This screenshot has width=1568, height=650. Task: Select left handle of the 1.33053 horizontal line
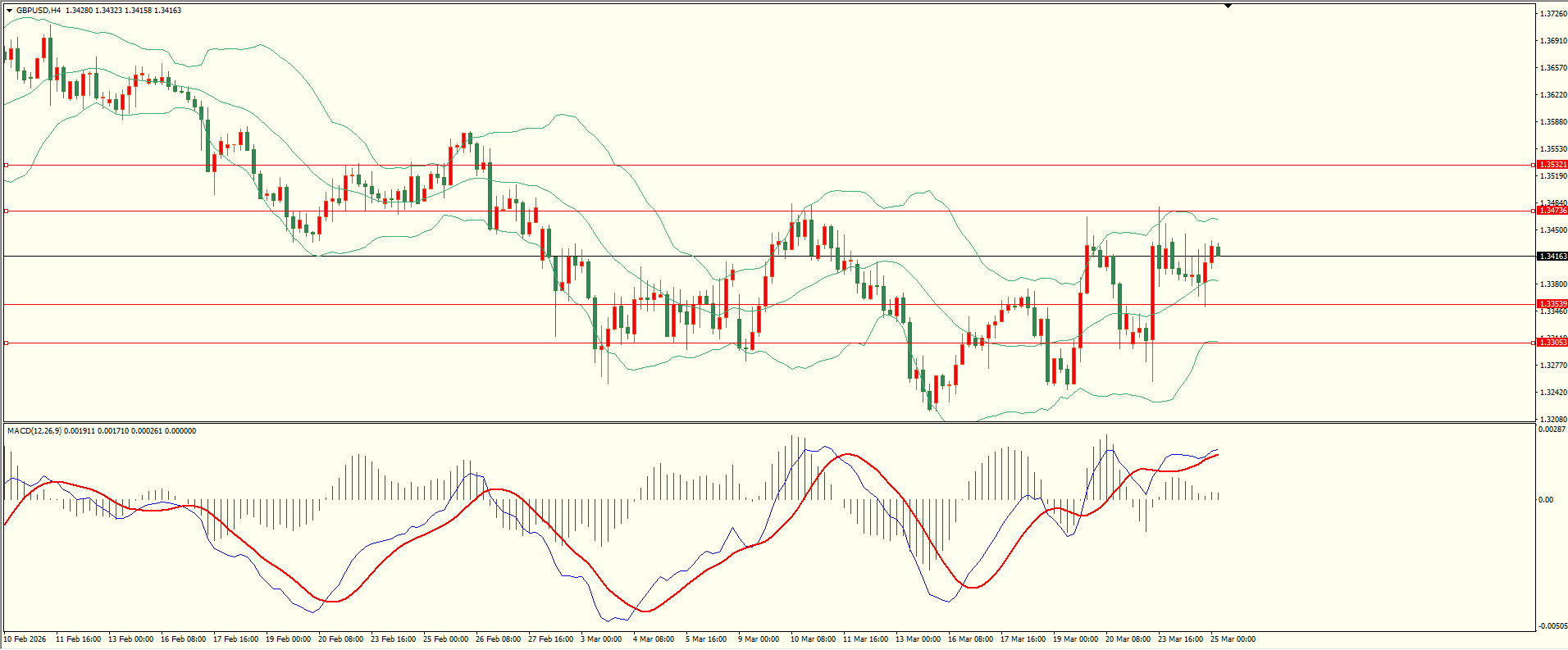tap(7, 343)
